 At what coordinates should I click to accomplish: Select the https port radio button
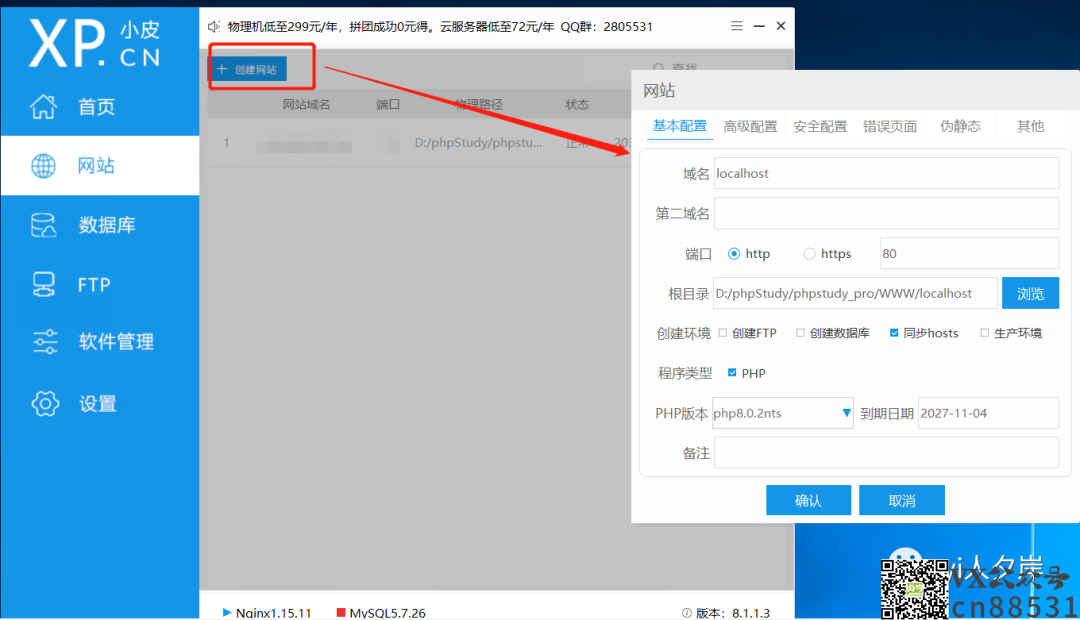(x=809, y=254)
